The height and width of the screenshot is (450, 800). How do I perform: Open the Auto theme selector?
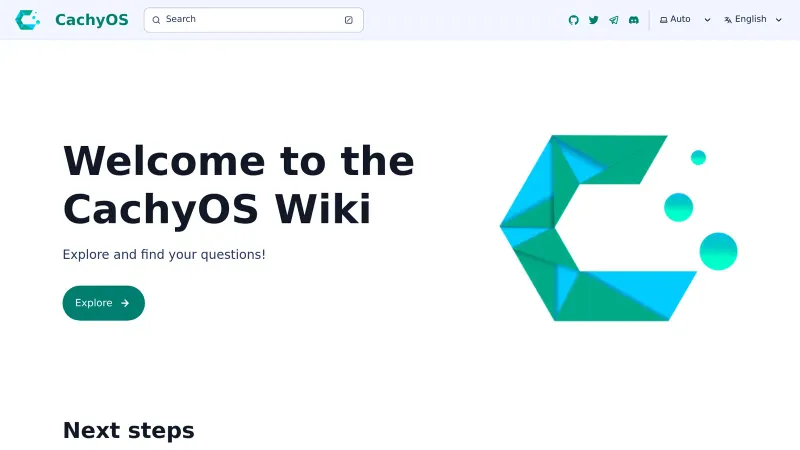click(681, 19)
